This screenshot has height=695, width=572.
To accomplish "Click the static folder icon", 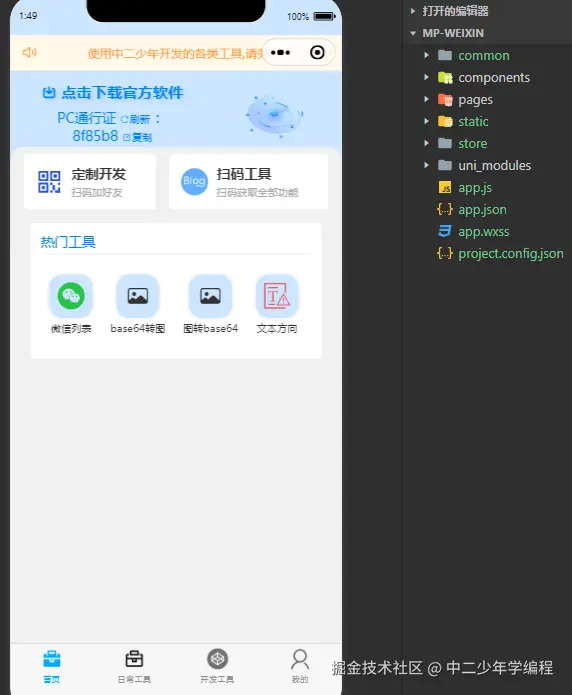I will pyautogui.click(x=445, y=121).
